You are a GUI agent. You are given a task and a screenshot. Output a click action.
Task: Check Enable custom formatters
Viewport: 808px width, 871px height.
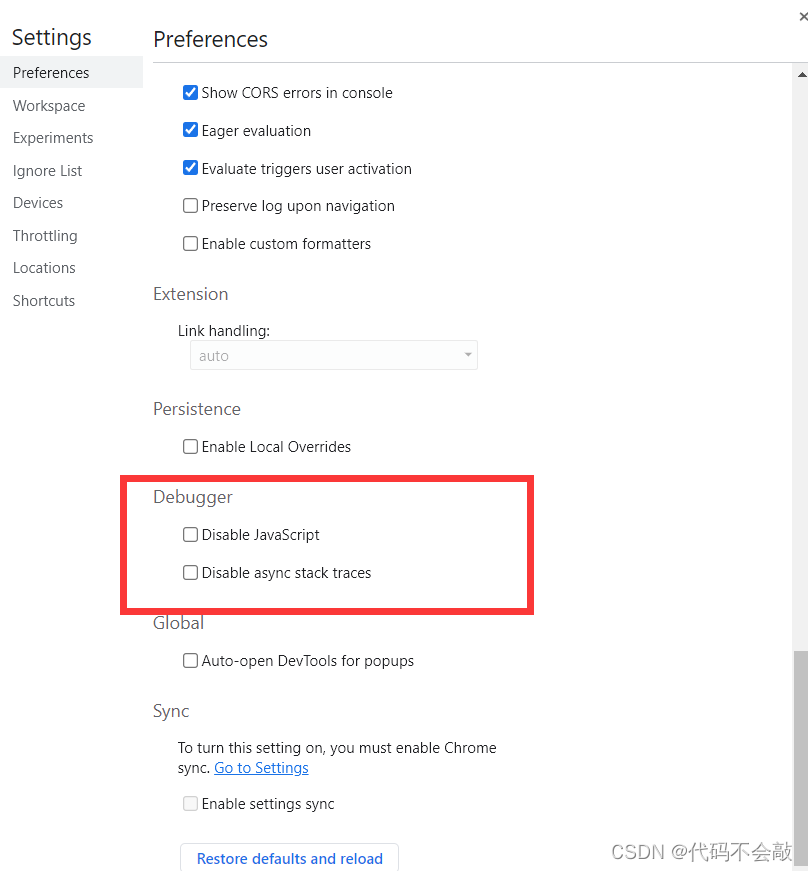pos(190,244)
